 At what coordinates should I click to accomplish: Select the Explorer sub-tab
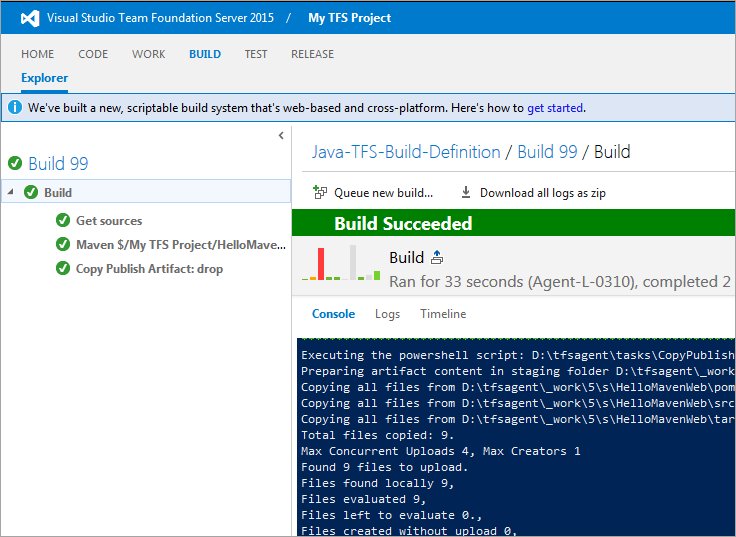45,78
